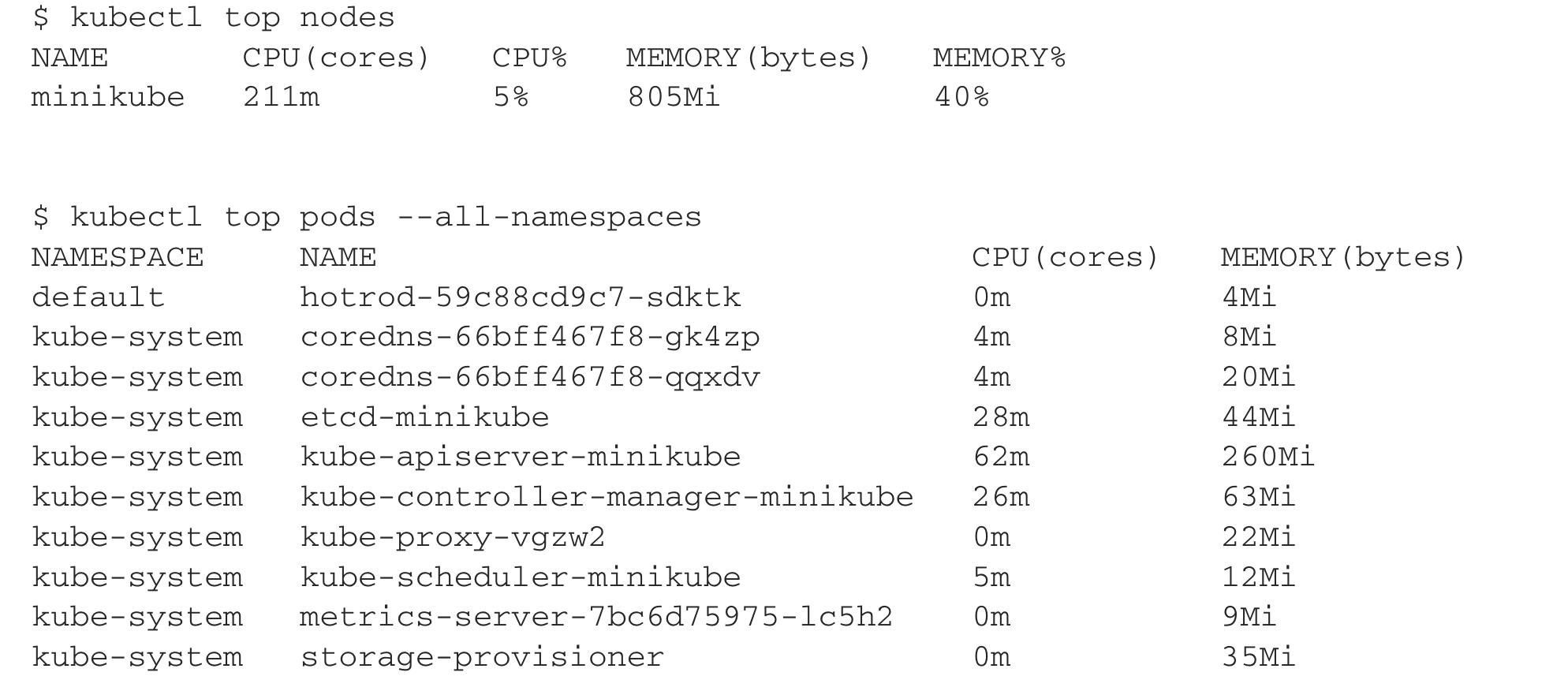The width and height of the screenshot is (1568, 691).
Task: Click the metrics-server-7bc6d75975-lc5h2 pod name
Action: [596, 617]
